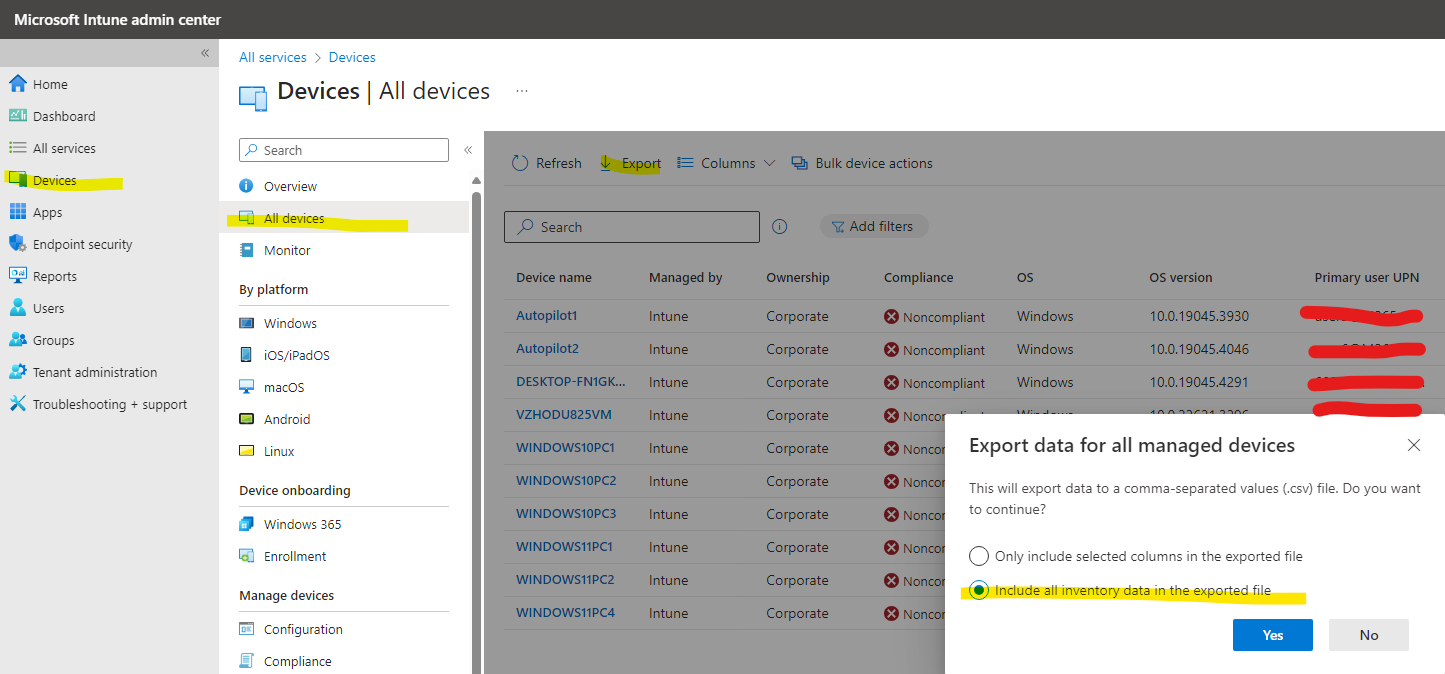The width and height of the screenshot is (1445, 674).
Task: Click the info icon beside device search
Action: 780,227
